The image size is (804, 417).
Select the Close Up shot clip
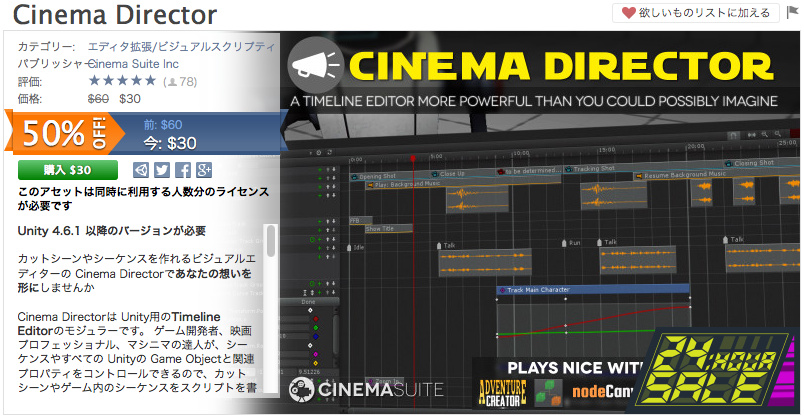462,173
